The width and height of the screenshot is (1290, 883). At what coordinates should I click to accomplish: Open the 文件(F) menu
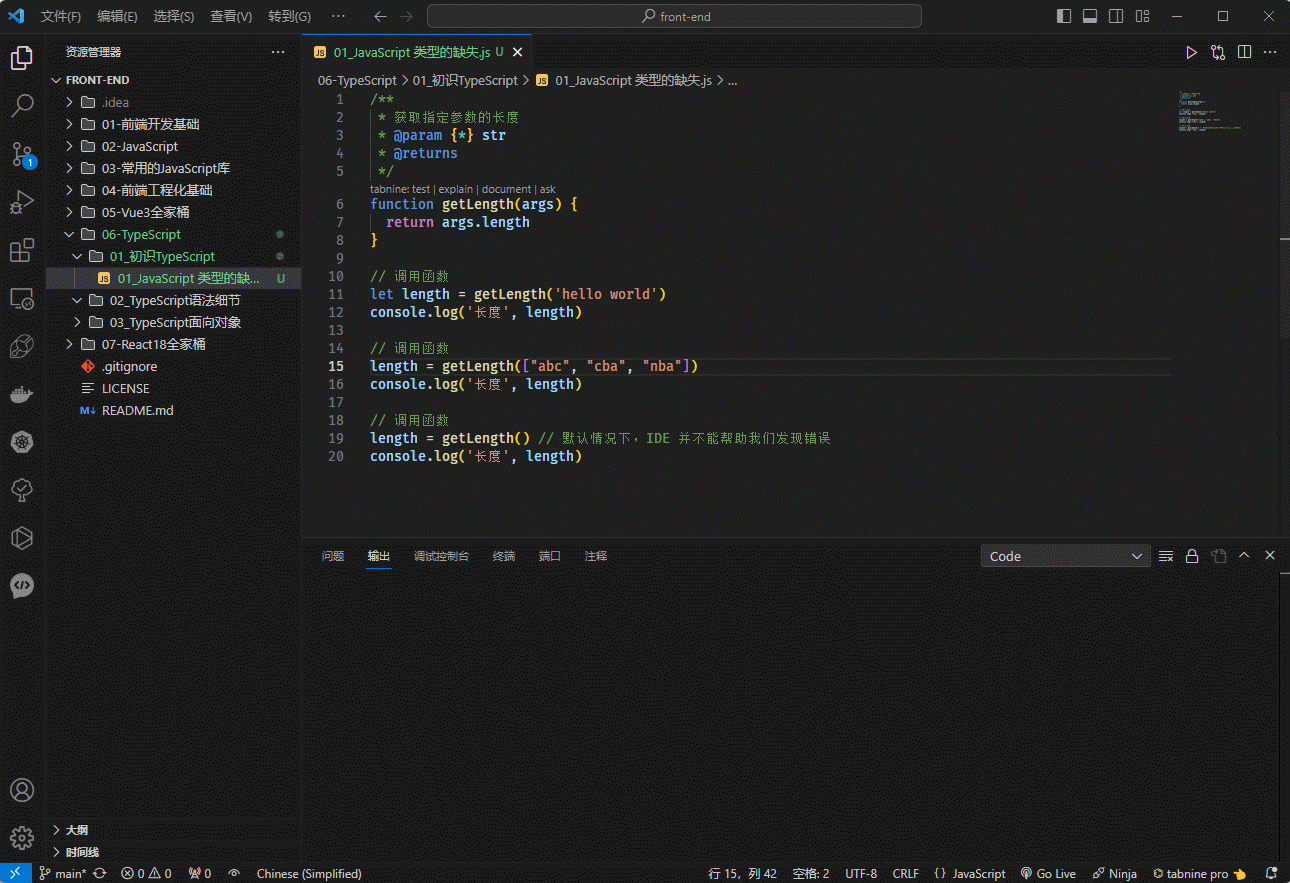(x=61, y=16)
